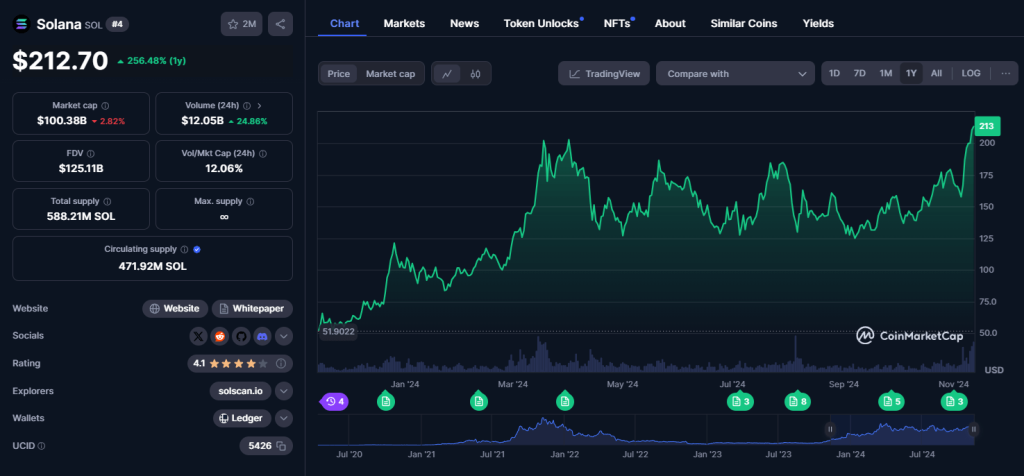Click the news marker labeled 3 near Nov '24

click(954, 400)
